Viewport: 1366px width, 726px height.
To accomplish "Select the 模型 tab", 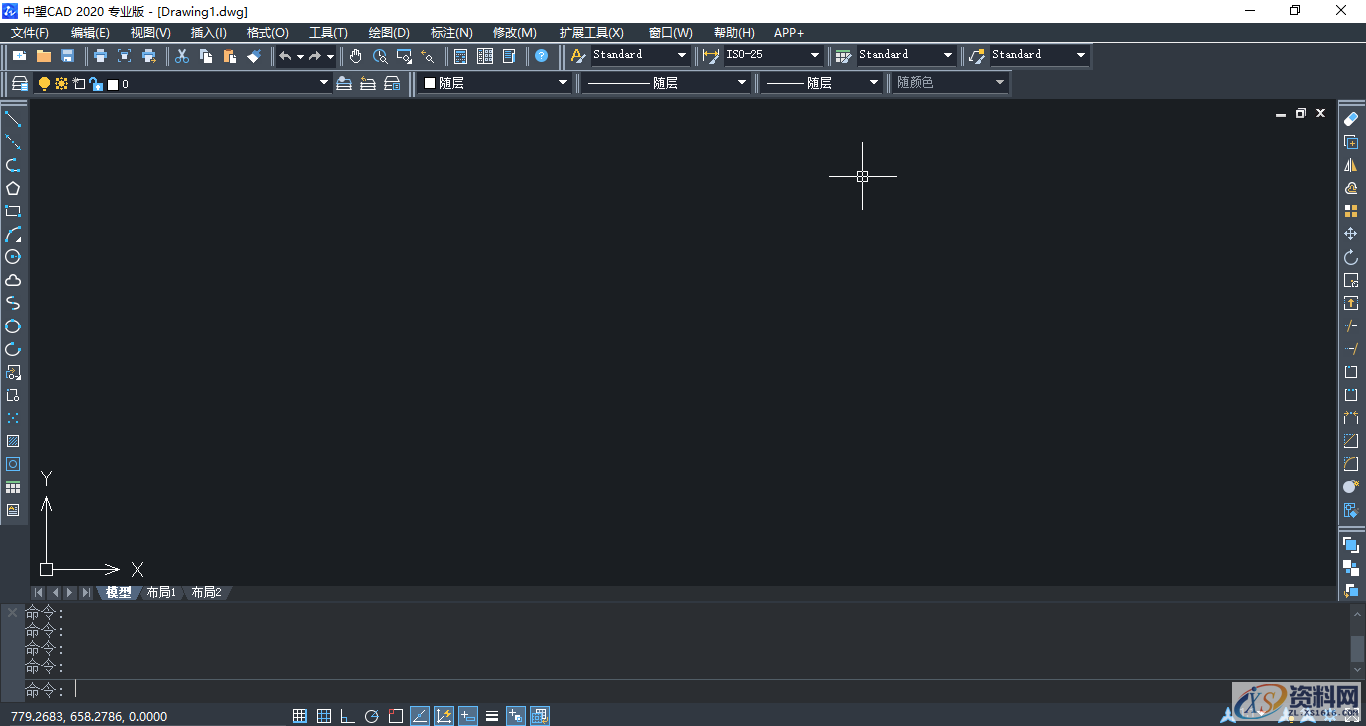I will (x=118, y=593).
